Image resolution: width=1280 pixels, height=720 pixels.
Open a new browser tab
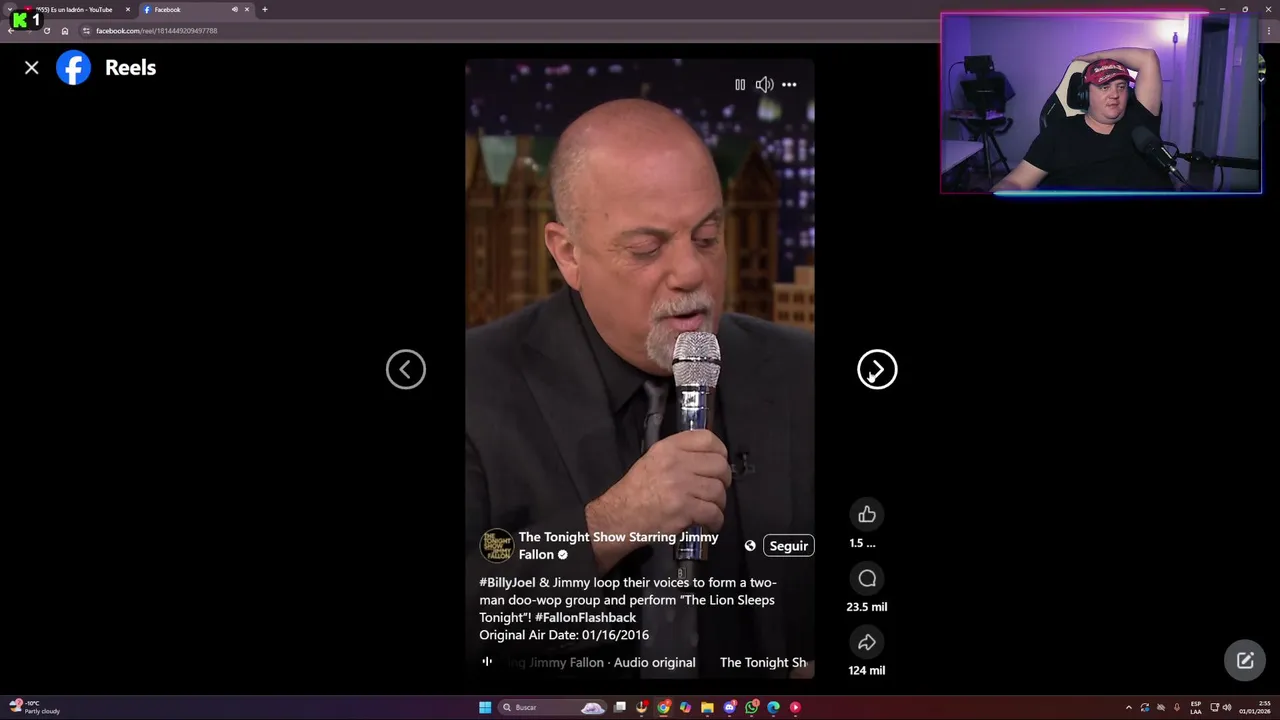tap(265, 9)
